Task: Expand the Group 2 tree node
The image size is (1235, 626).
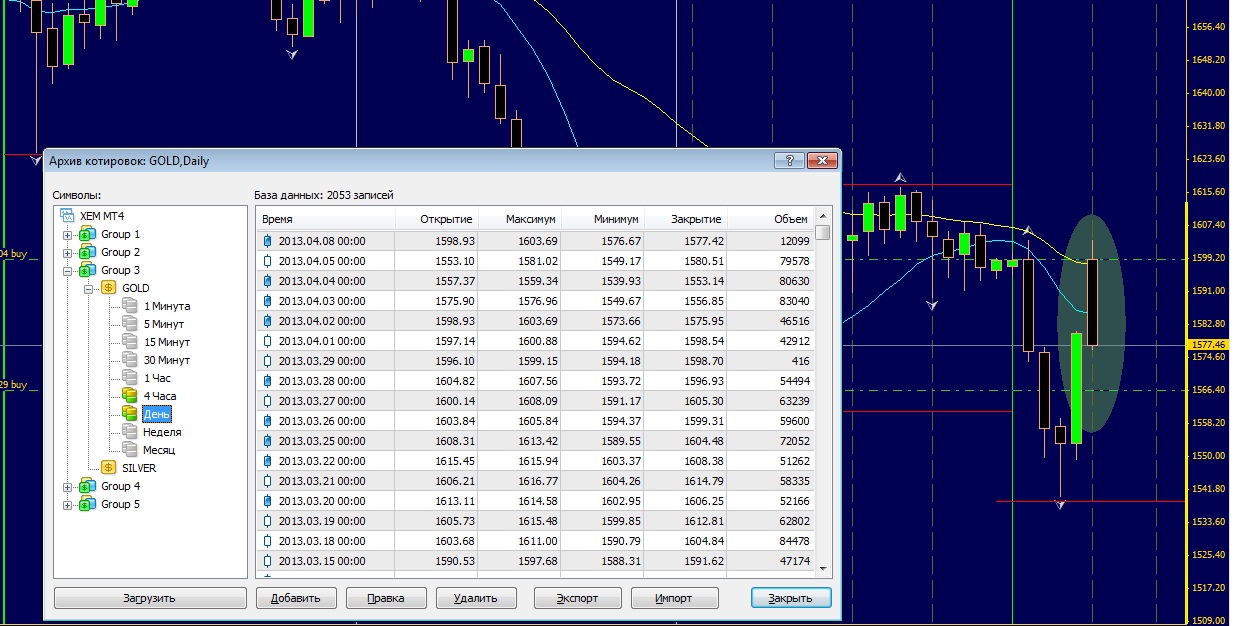Action: [x=68, y=252]
